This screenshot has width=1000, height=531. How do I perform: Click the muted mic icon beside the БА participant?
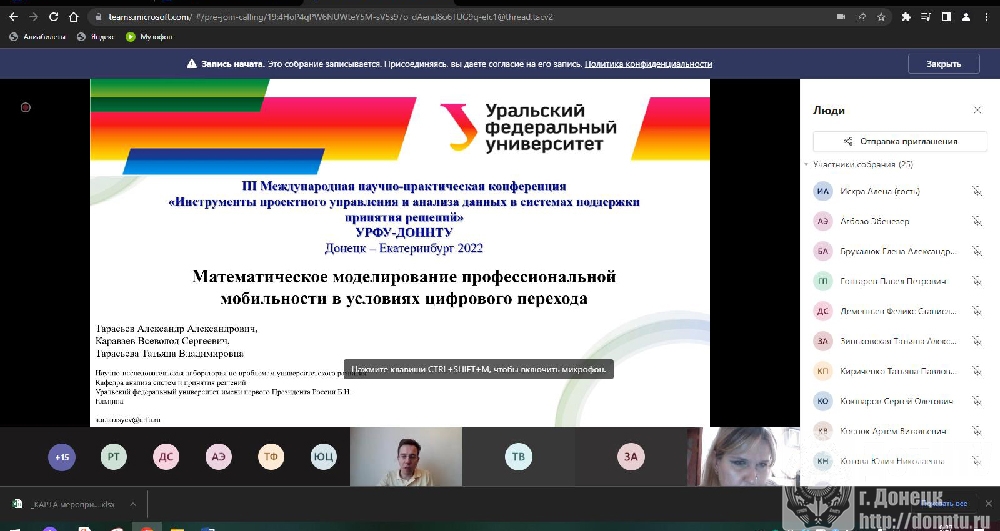point(976,251)
